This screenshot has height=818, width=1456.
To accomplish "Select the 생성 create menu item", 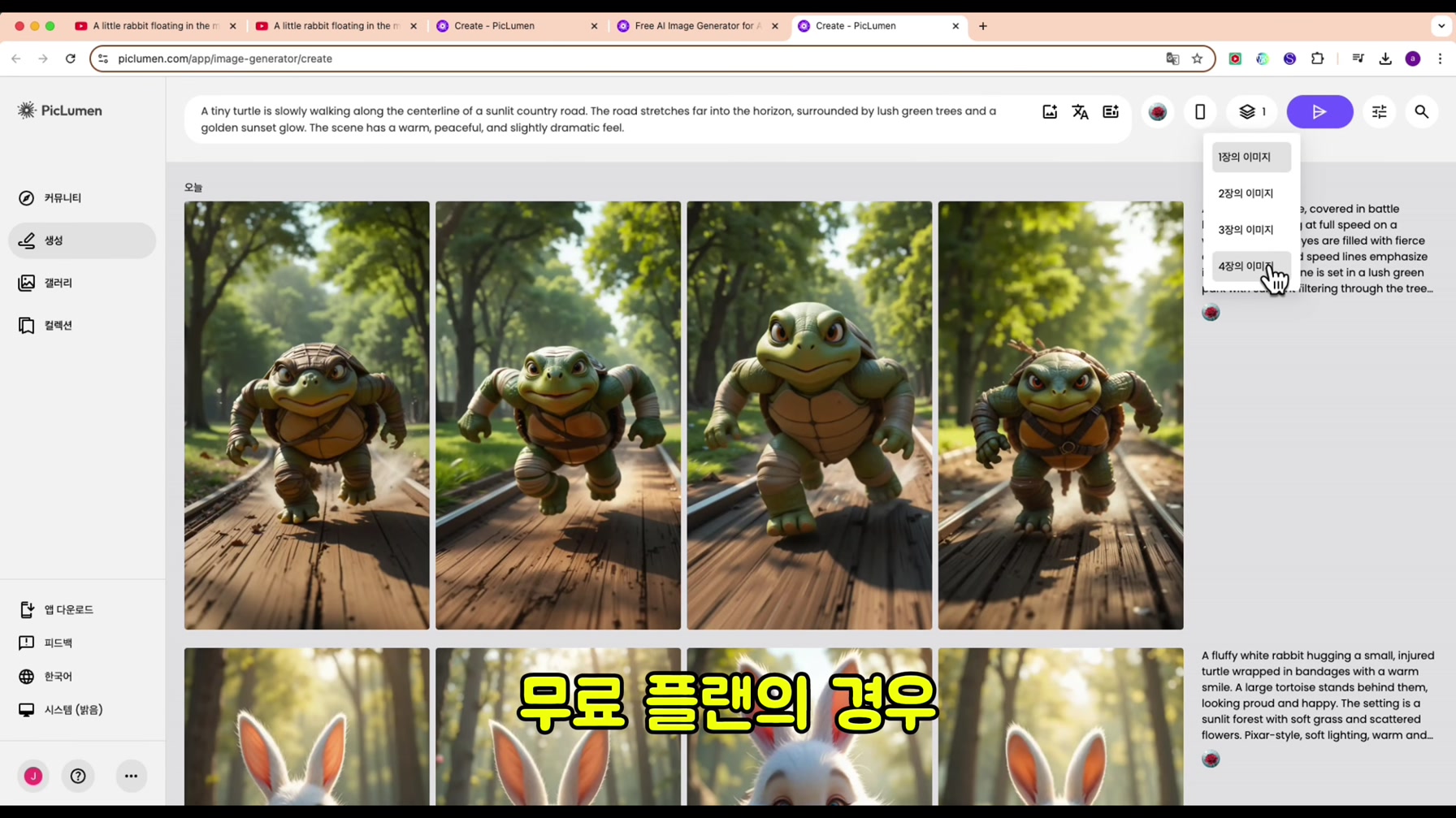I will click(x=82, y=240).
